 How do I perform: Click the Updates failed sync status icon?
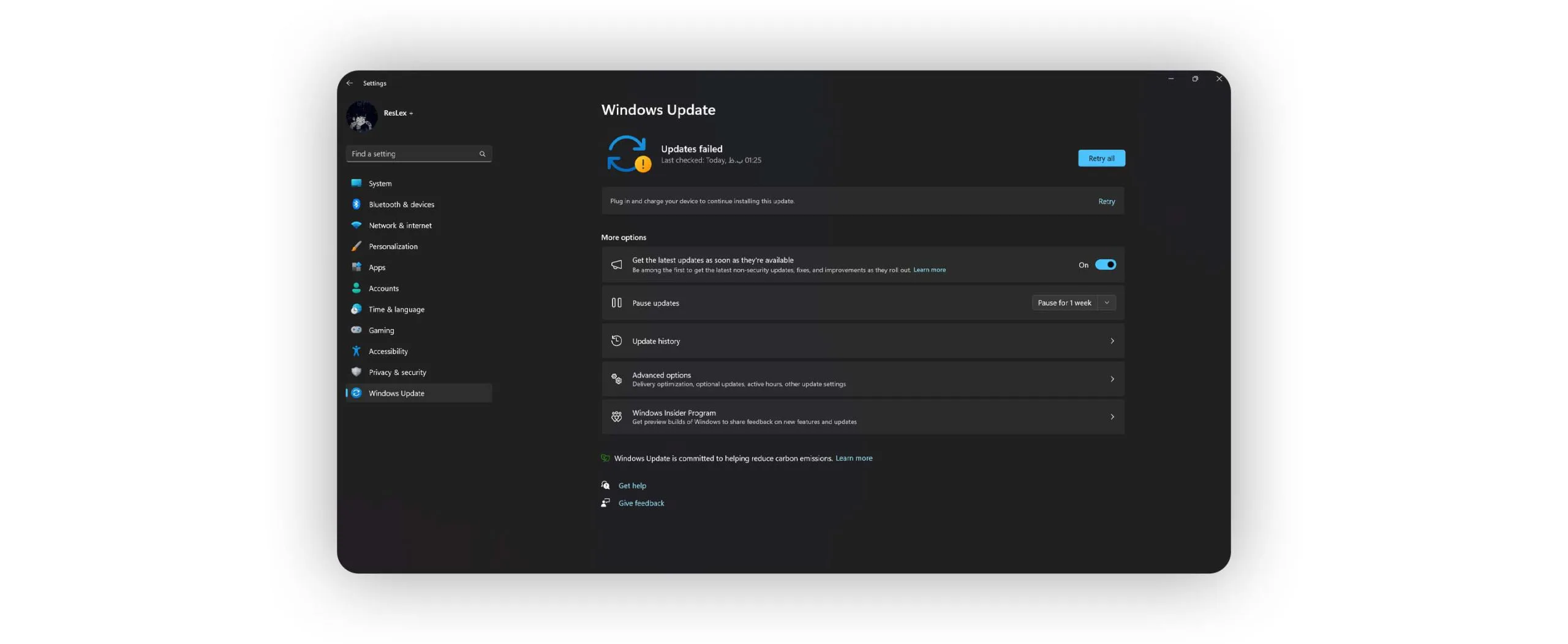[x=628, y=154]
